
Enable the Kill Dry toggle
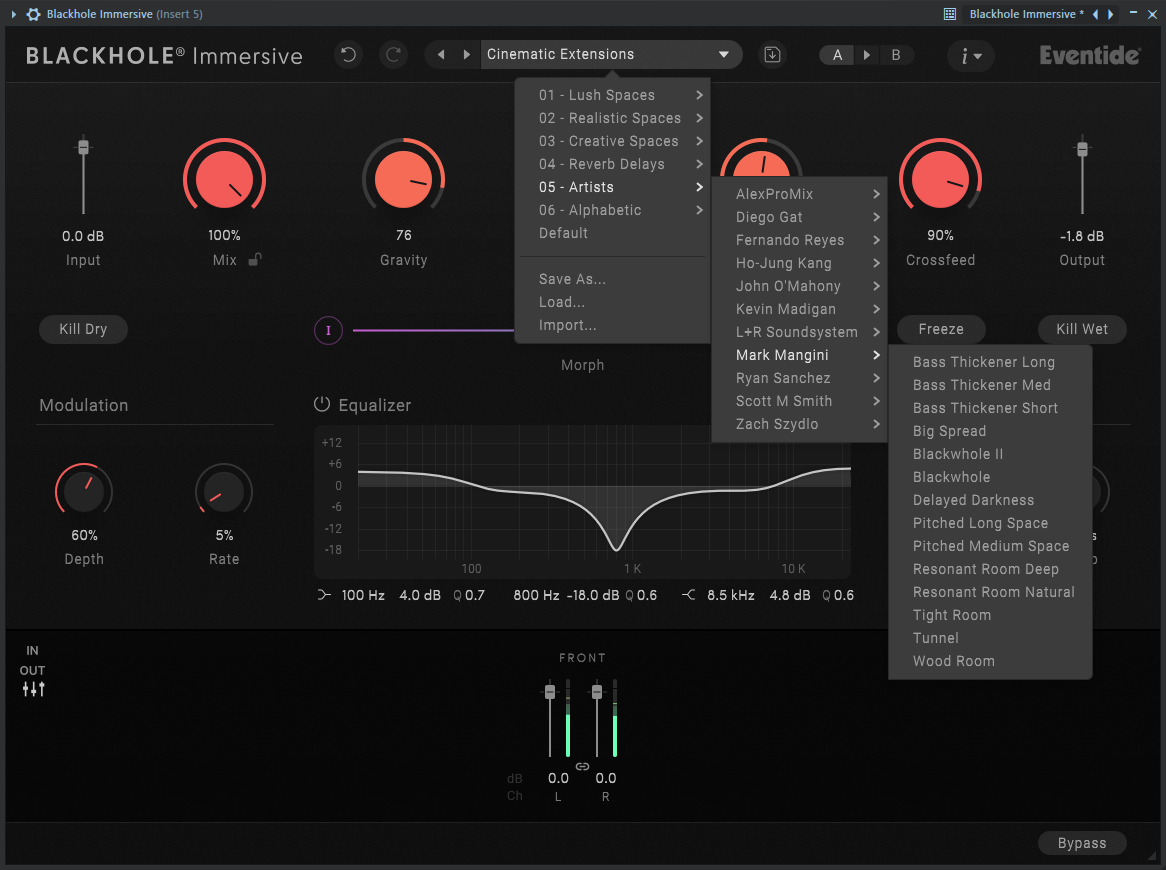[83, 329]
